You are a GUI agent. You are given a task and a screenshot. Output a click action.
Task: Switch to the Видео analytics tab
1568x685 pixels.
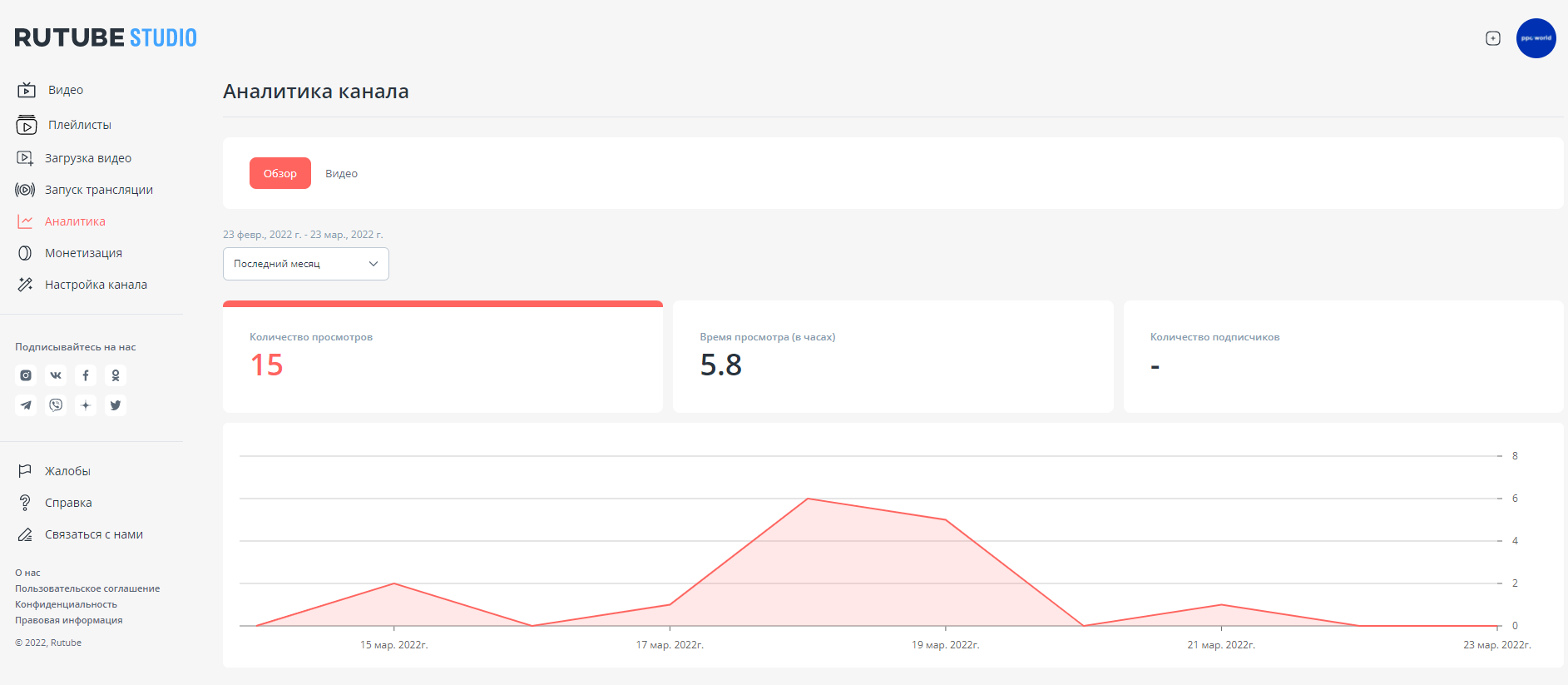pyautogui.click(x=341, y=174)
